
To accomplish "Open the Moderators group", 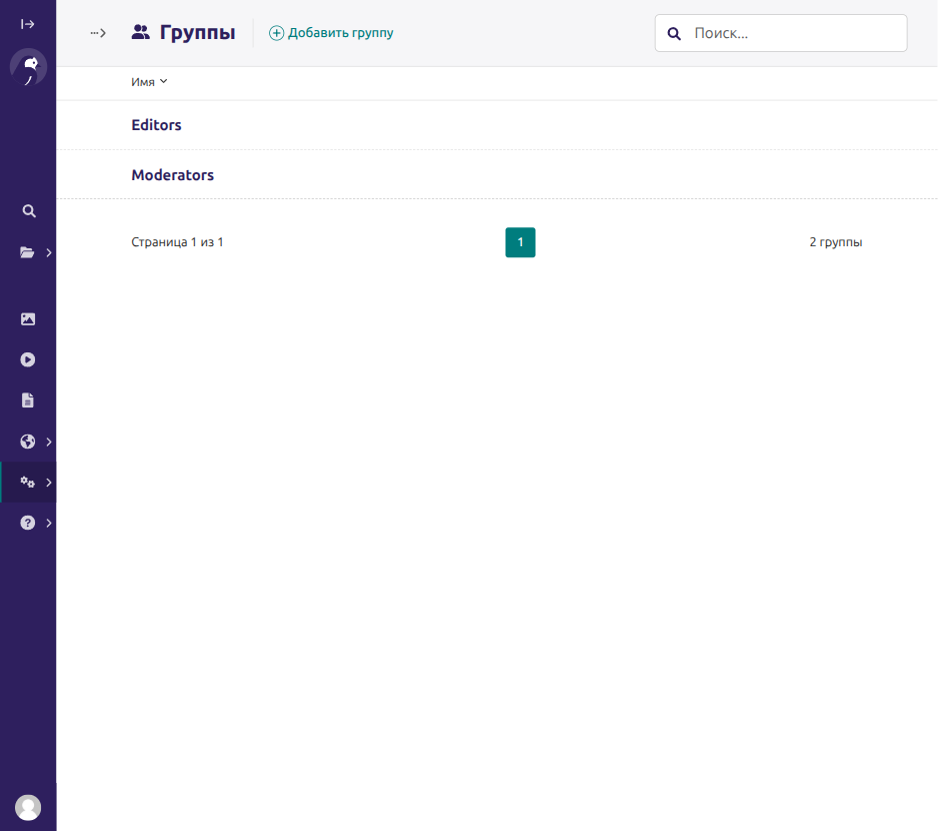I will coord(172,175).
